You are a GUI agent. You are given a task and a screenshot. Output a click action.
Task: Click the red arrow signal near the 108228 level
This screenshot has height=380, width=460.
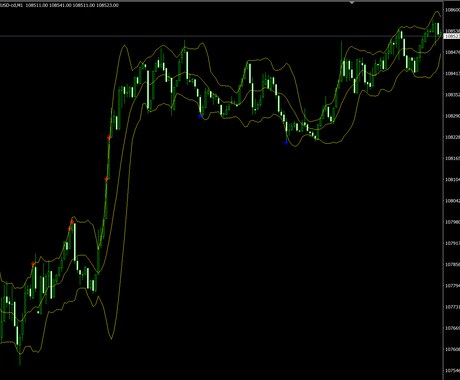[x=109, y=138]
